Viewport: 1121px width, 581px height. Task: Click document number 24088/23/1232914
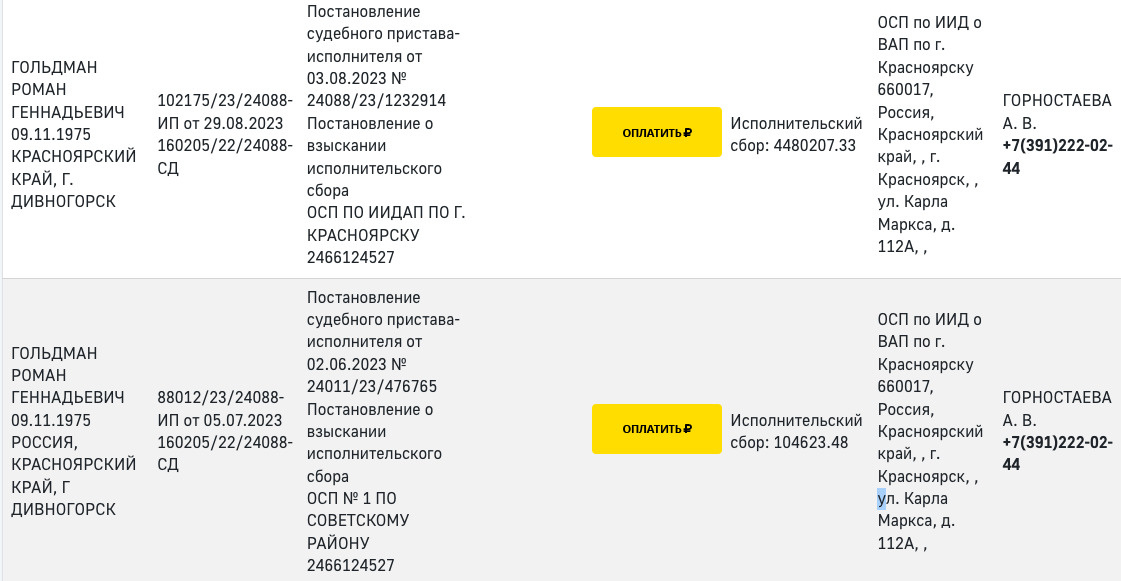tap(376, 100)
